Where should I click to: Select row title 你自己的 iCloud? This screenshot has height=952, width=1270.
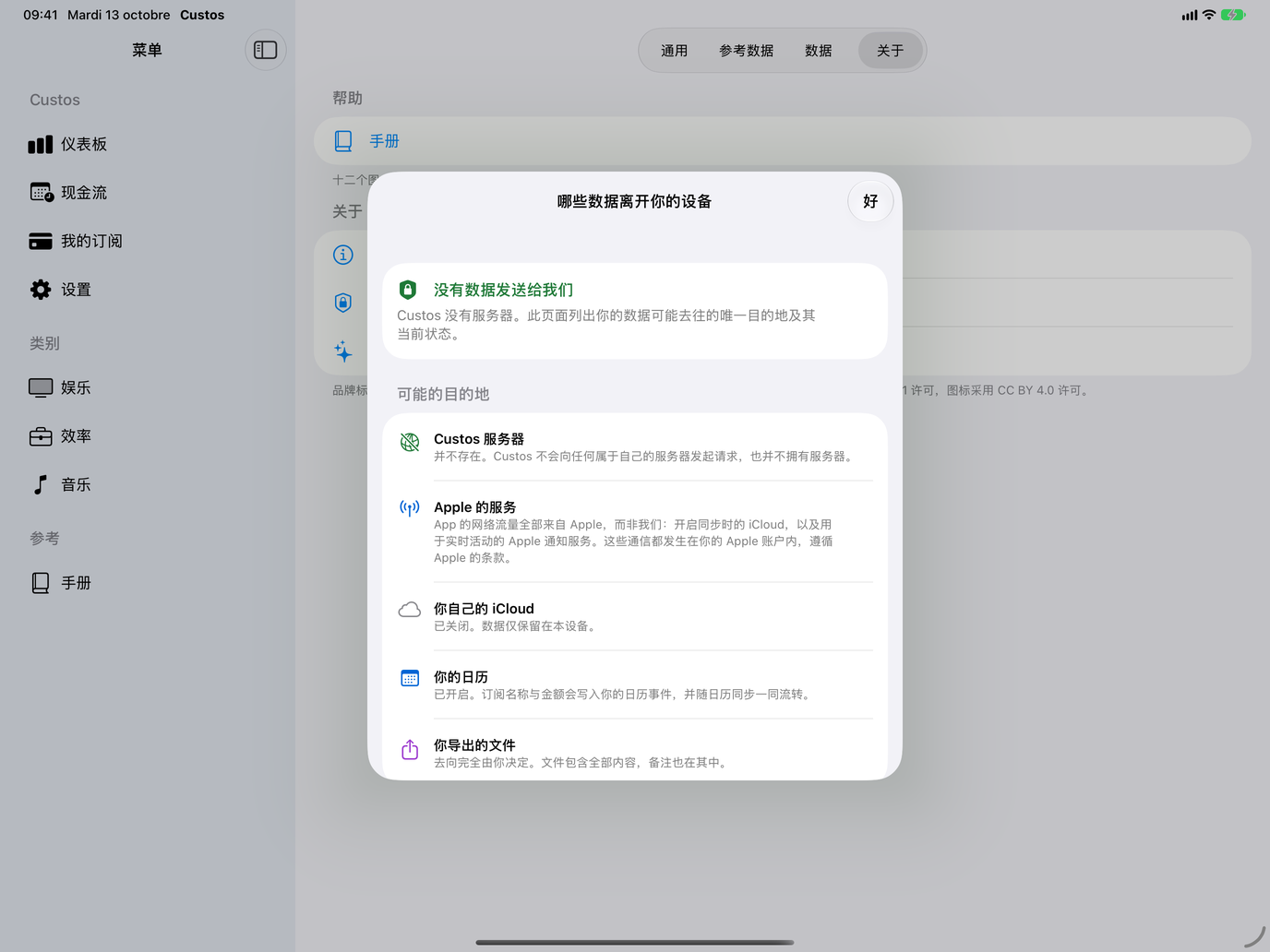click(x=485, y=609)
